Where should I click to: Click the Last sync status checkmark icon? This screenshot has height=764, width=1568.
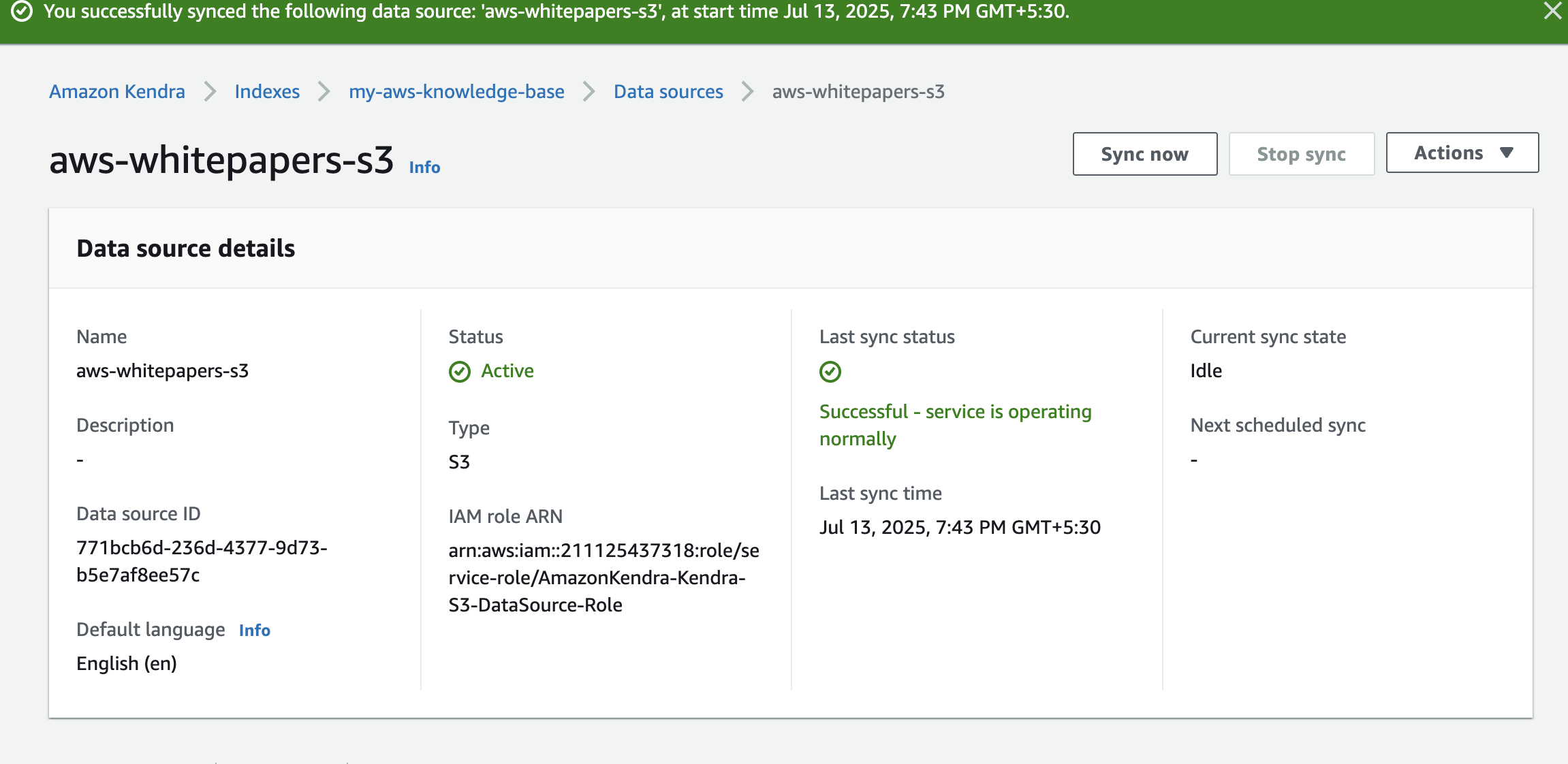[x=830, y=372]
